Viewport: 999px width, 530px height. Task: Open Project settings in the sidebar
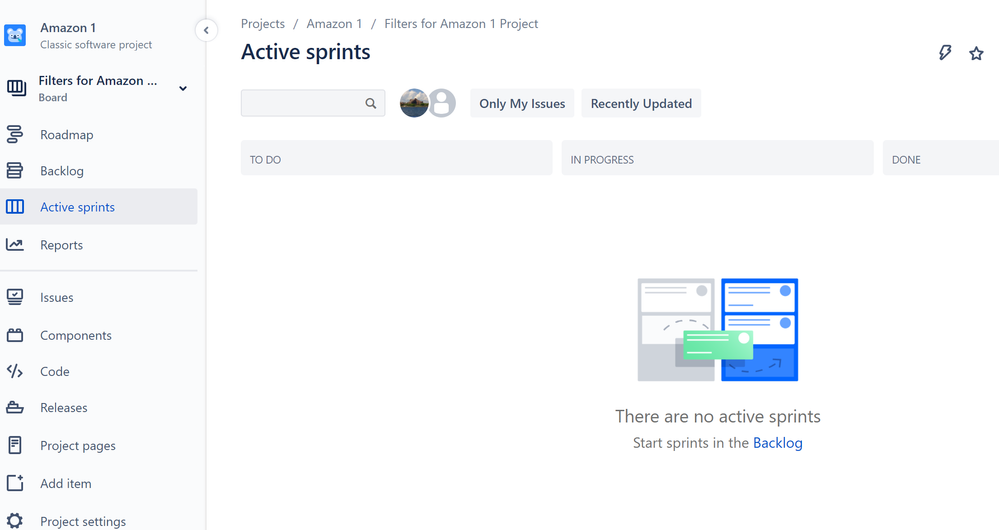click(83, 521)
